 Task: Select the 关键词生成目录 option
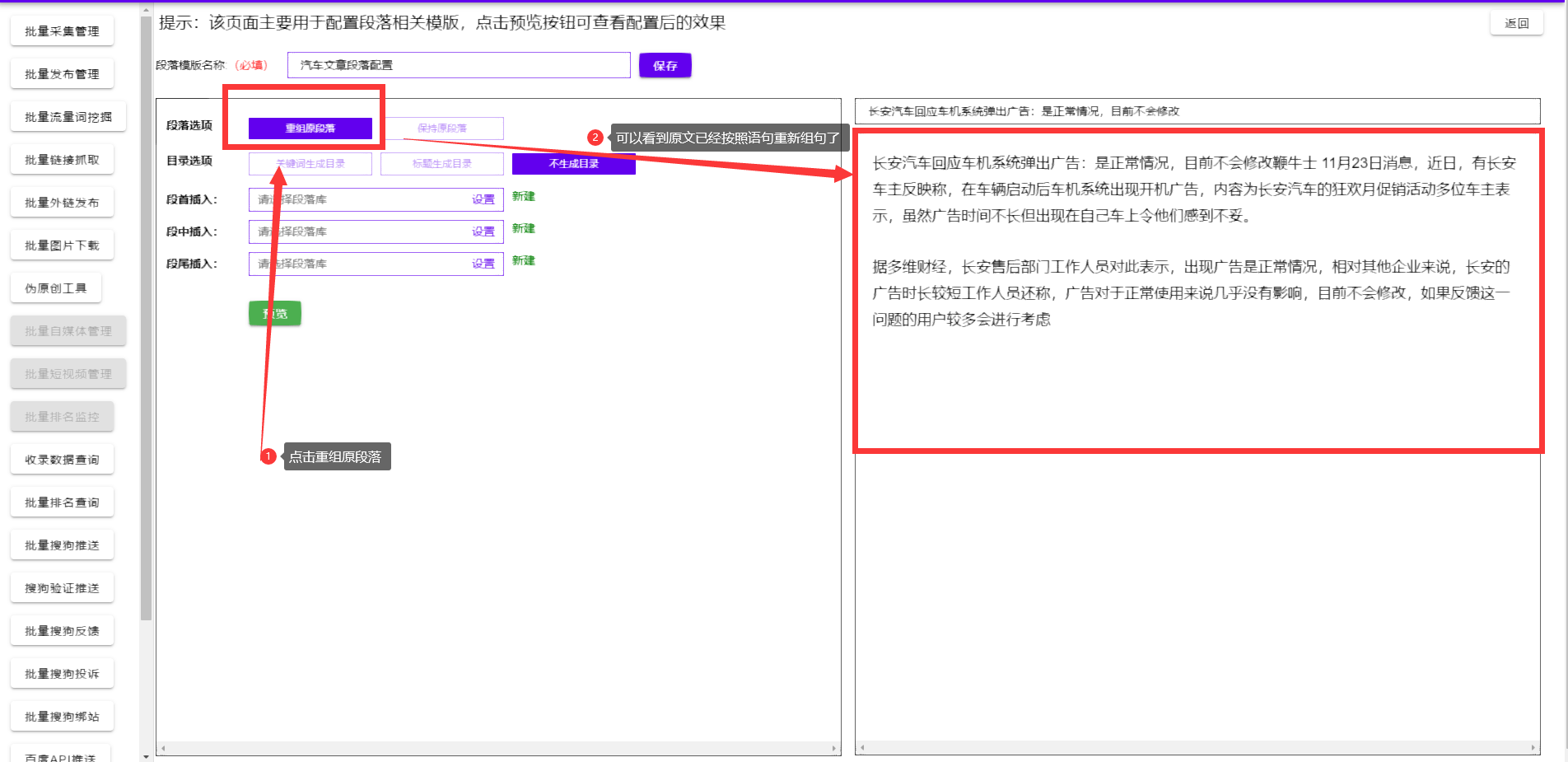coord(310,164)
